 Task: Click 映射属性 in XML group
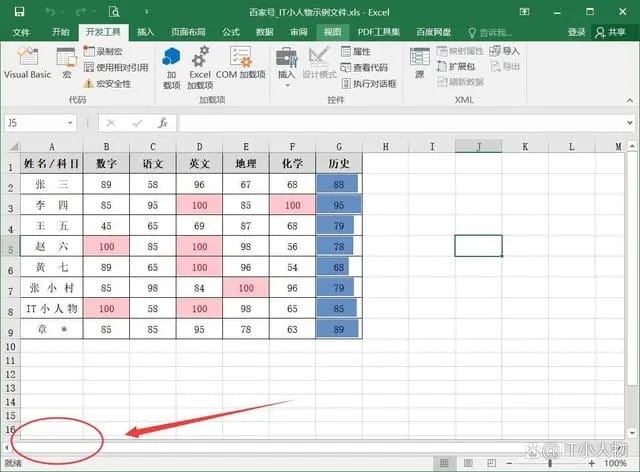pyautogui.click(x=460, y=51)
